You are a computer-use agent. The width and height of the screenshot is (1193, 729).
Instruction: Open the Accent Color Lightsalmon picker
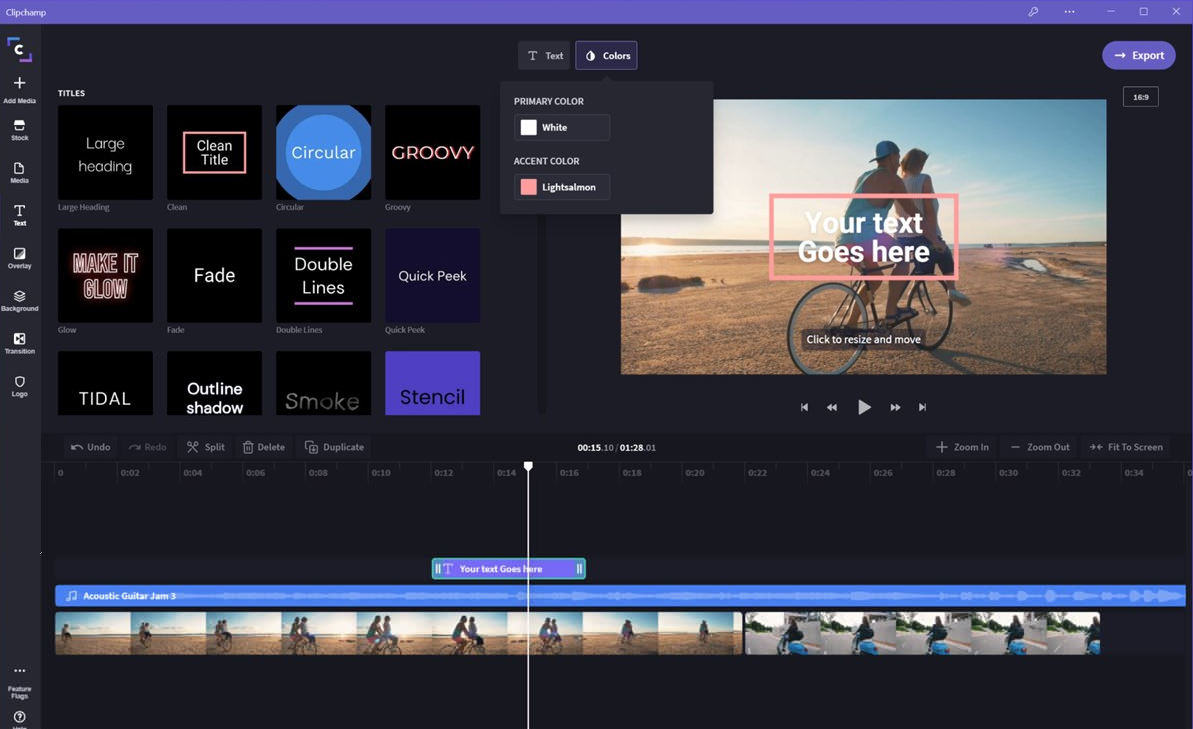coord(561,187)
